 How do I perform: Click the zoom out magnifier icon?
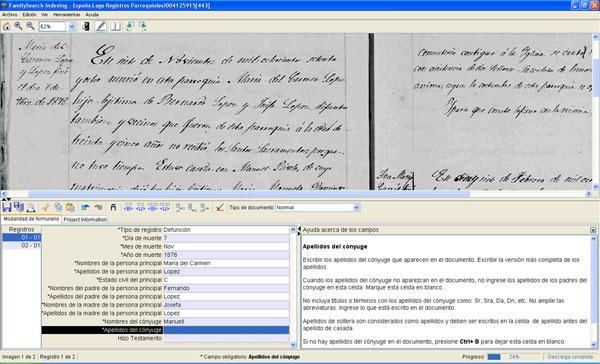30,26
